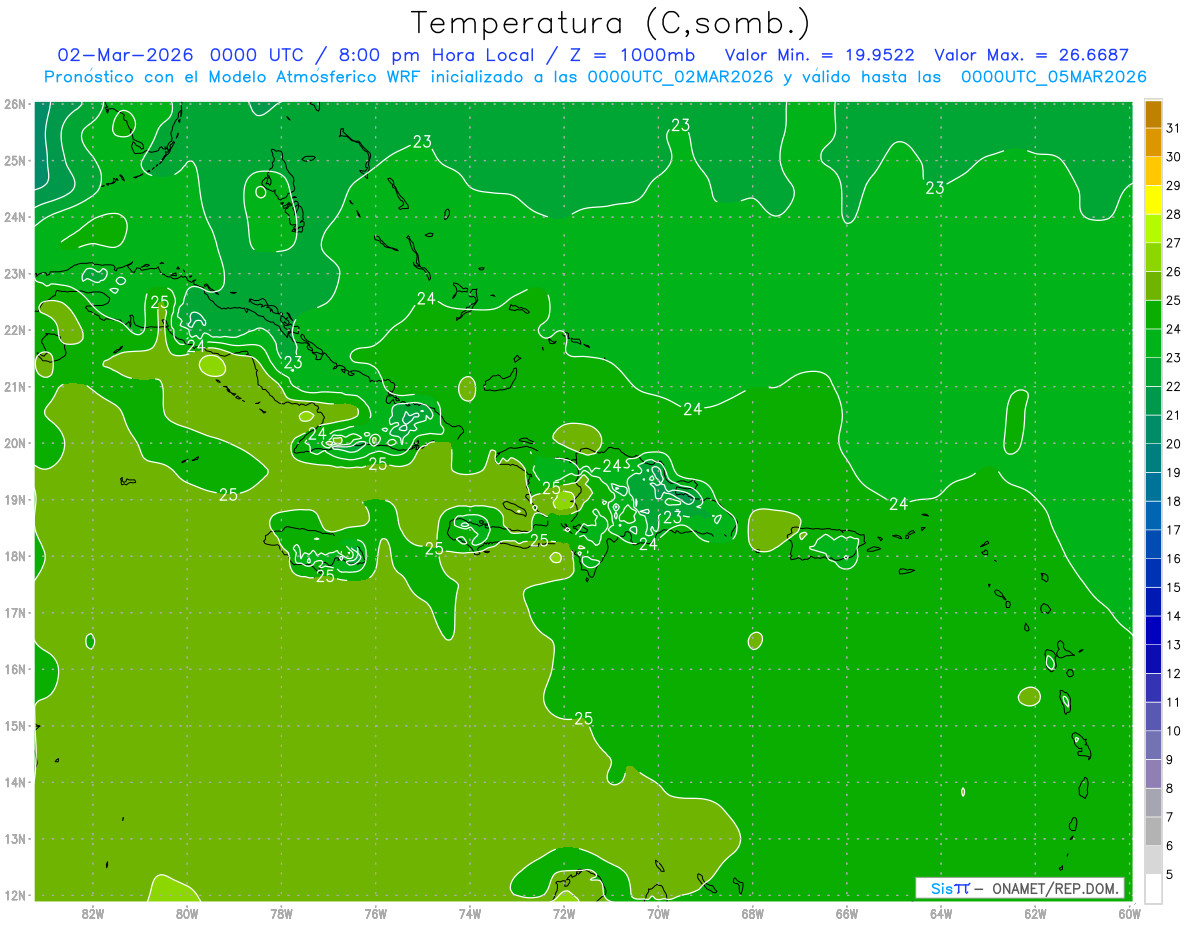
Task: Click the color scale label 16
Action: [x=1173, y=558]
